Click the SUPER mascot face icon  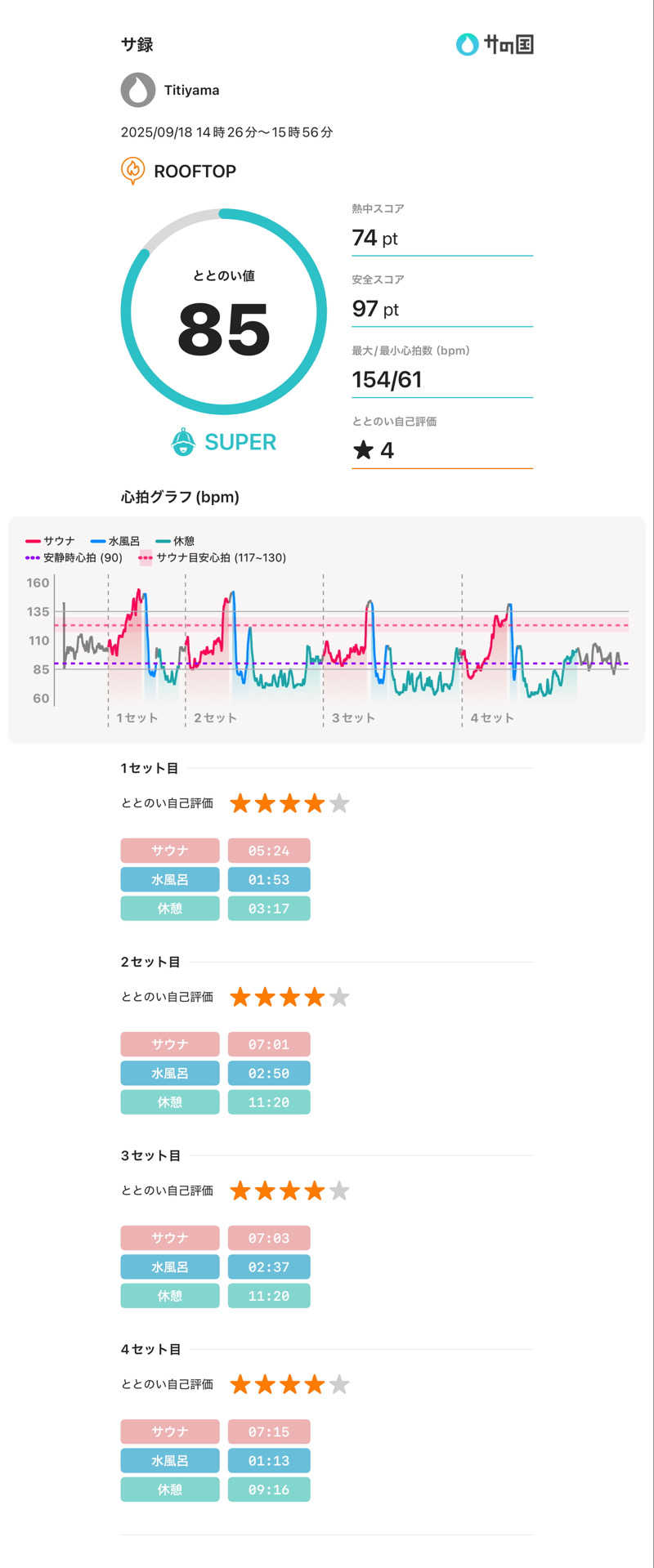pyautogui.click(x=183, y=442)
